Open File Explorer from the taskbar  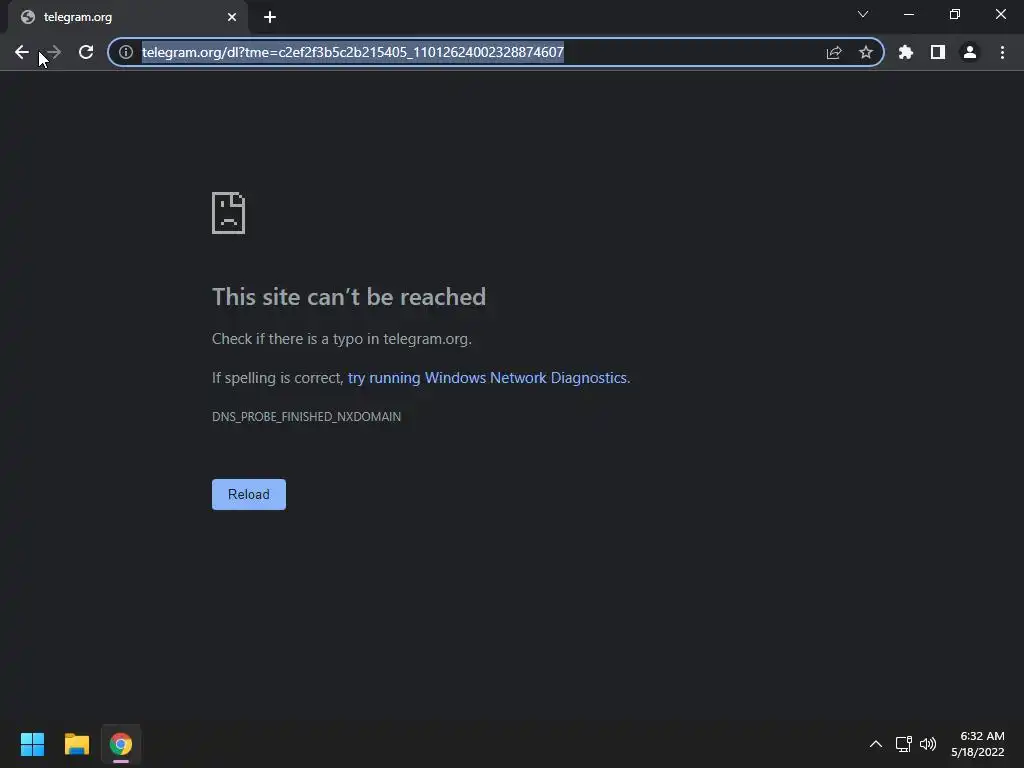(x=76, y=744)
